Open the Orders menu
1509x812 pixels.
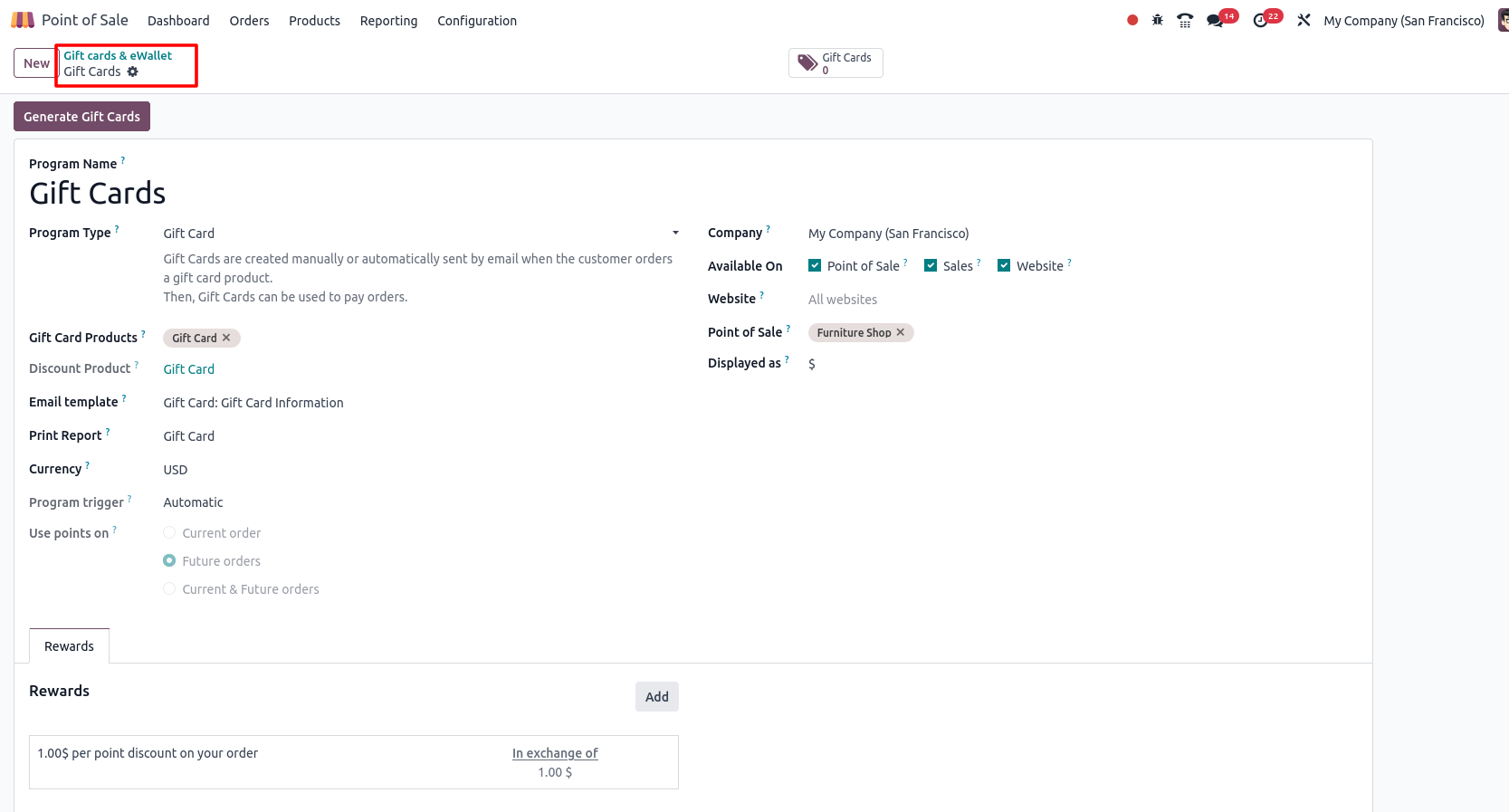(x=249, y=20)
